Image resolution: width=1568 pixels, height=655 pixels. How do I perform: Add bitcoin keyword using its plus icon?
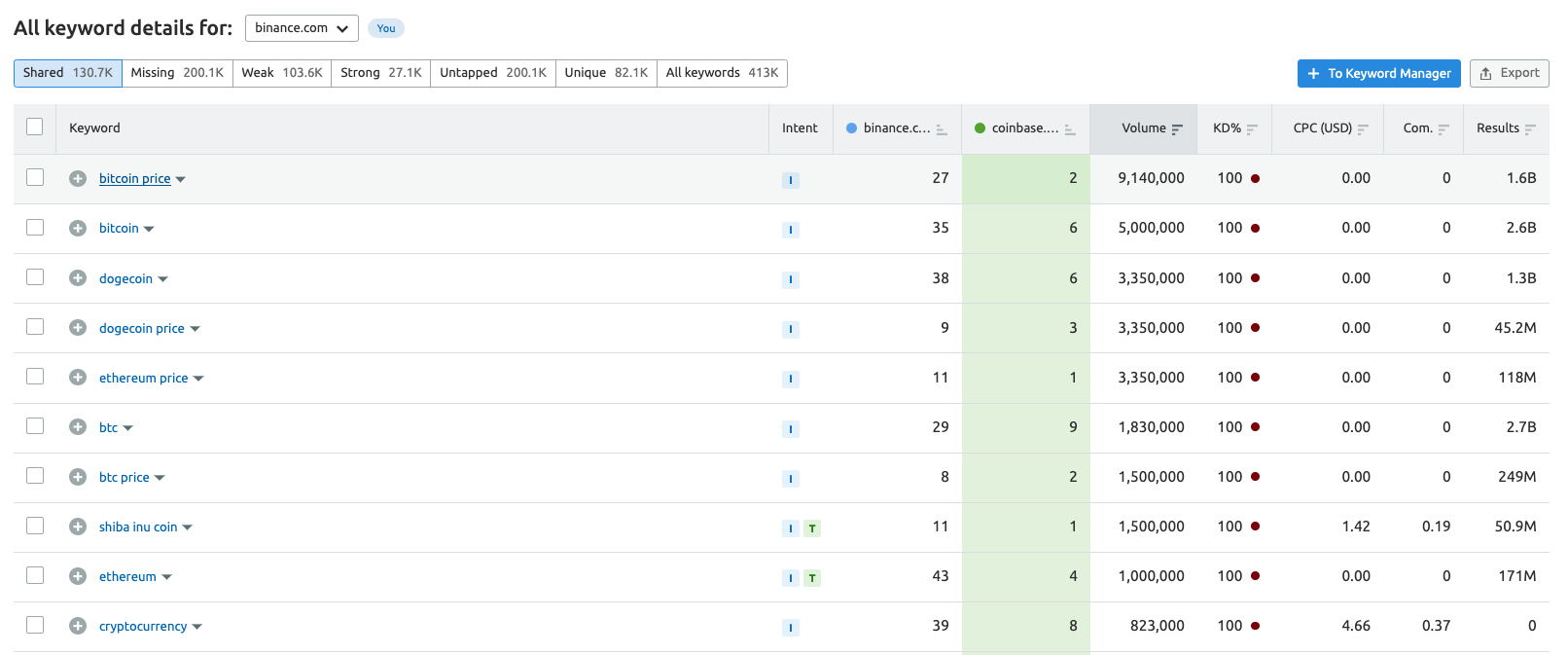[78, 229]
